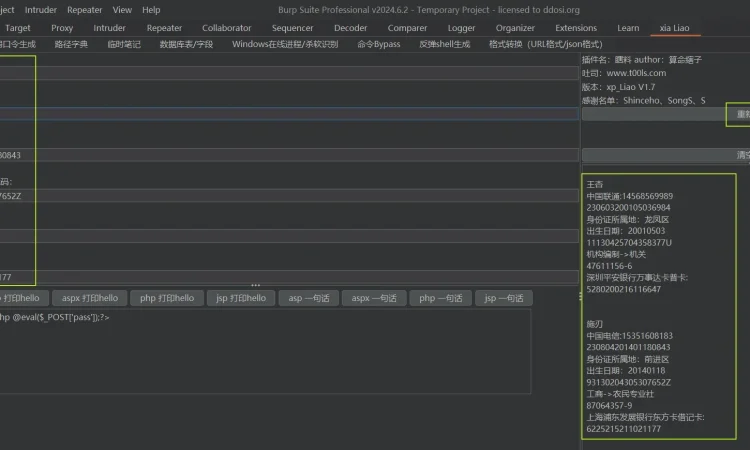Select the Decoder tab
The height and width of the screenshot is (450, 750).
[351, 28]
